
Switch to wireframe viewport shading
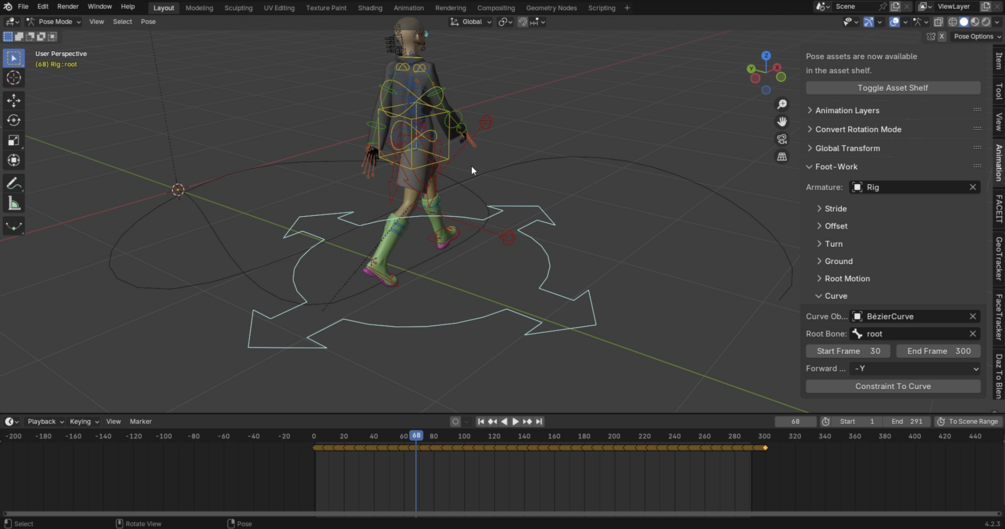tap(953, 22)
